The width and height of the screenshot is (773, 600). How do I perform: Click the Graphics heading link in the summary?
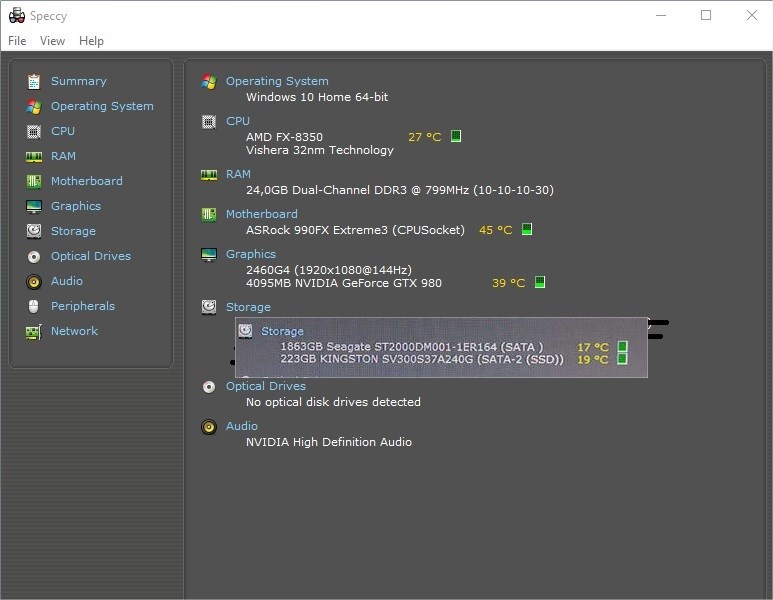tap(251, 254)
